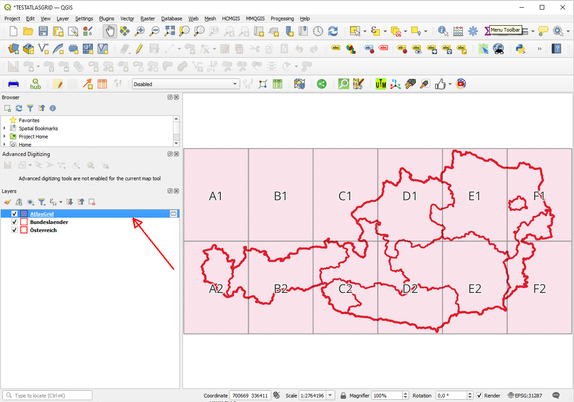
Task: Click the Type to locate search field
Action: pyautogui.click(x=48, y=395)
